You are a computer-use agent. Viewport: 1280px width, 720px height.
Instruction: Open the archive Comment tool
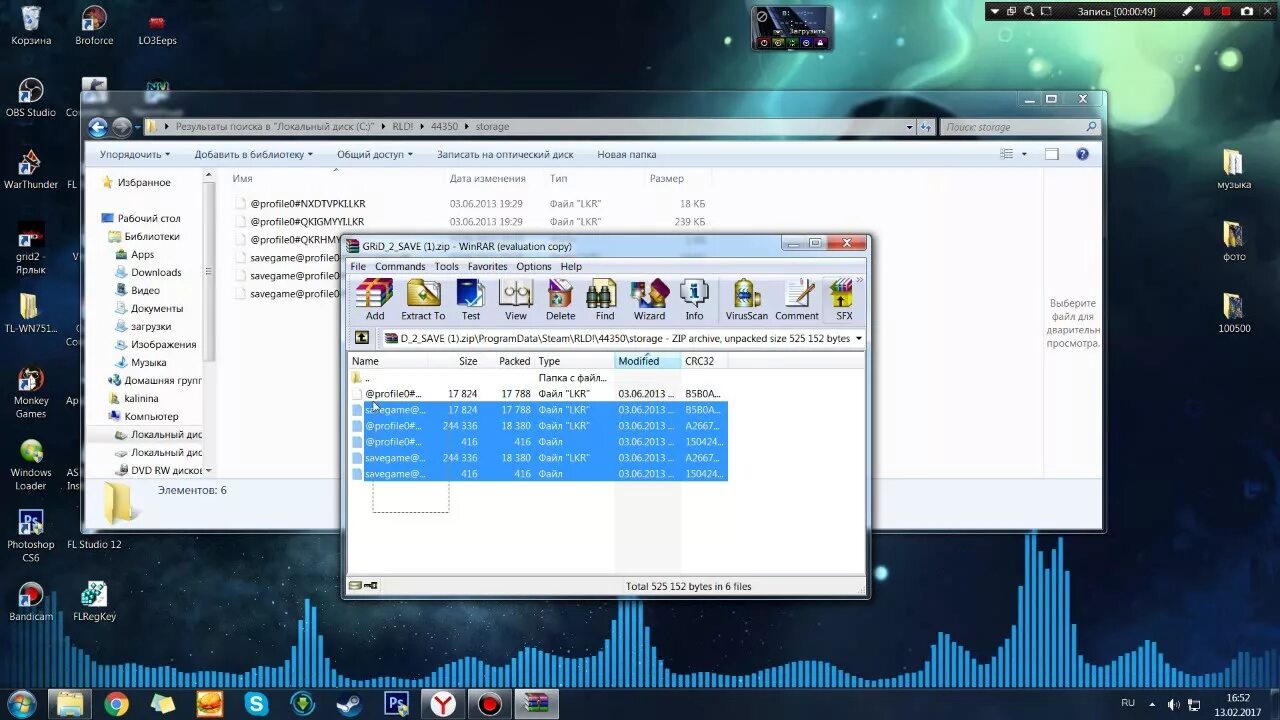click(x=797, y=300)
